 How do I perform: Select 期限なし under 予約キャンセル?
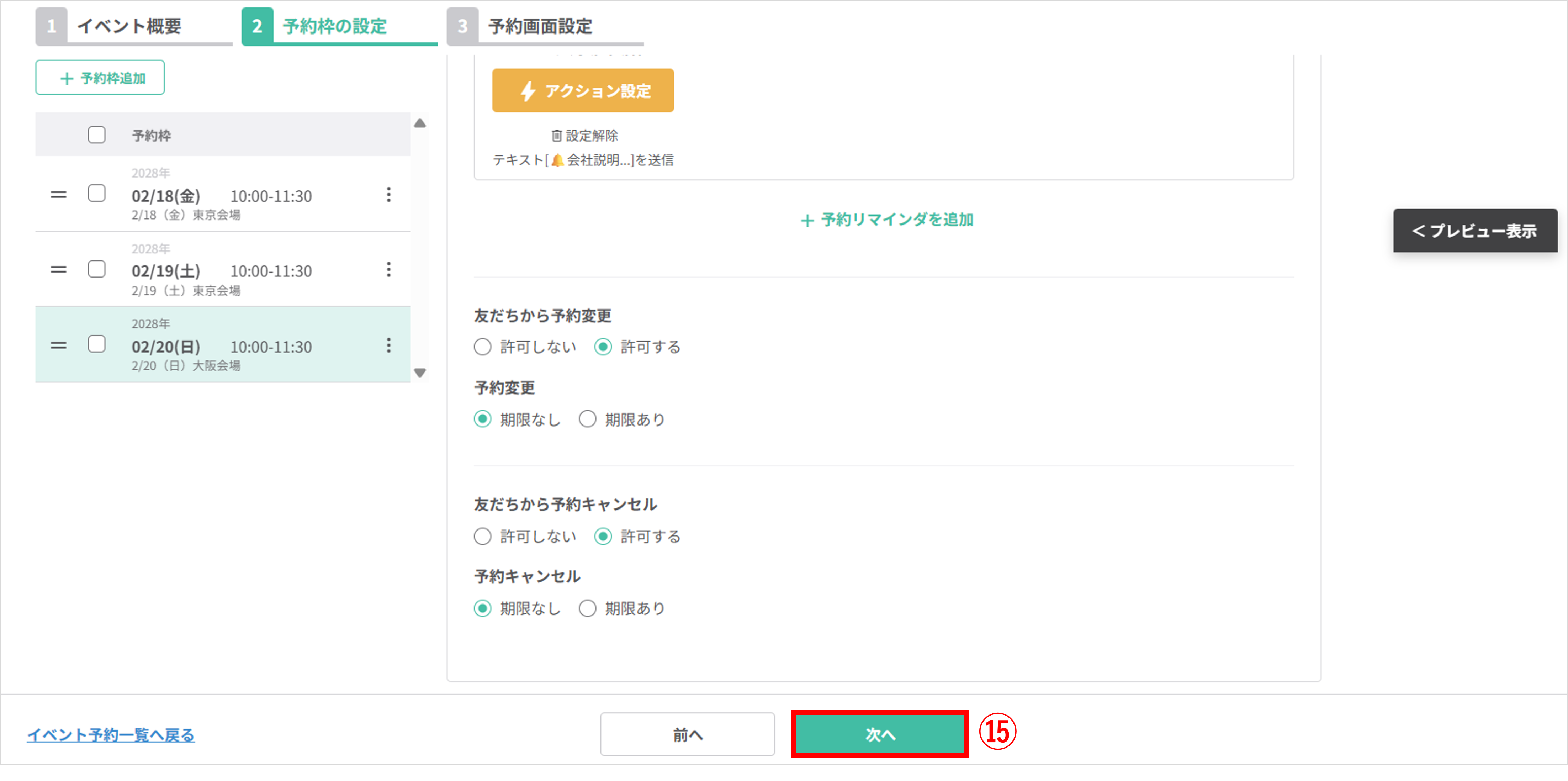pyautogui.click(x=483, y=608)
